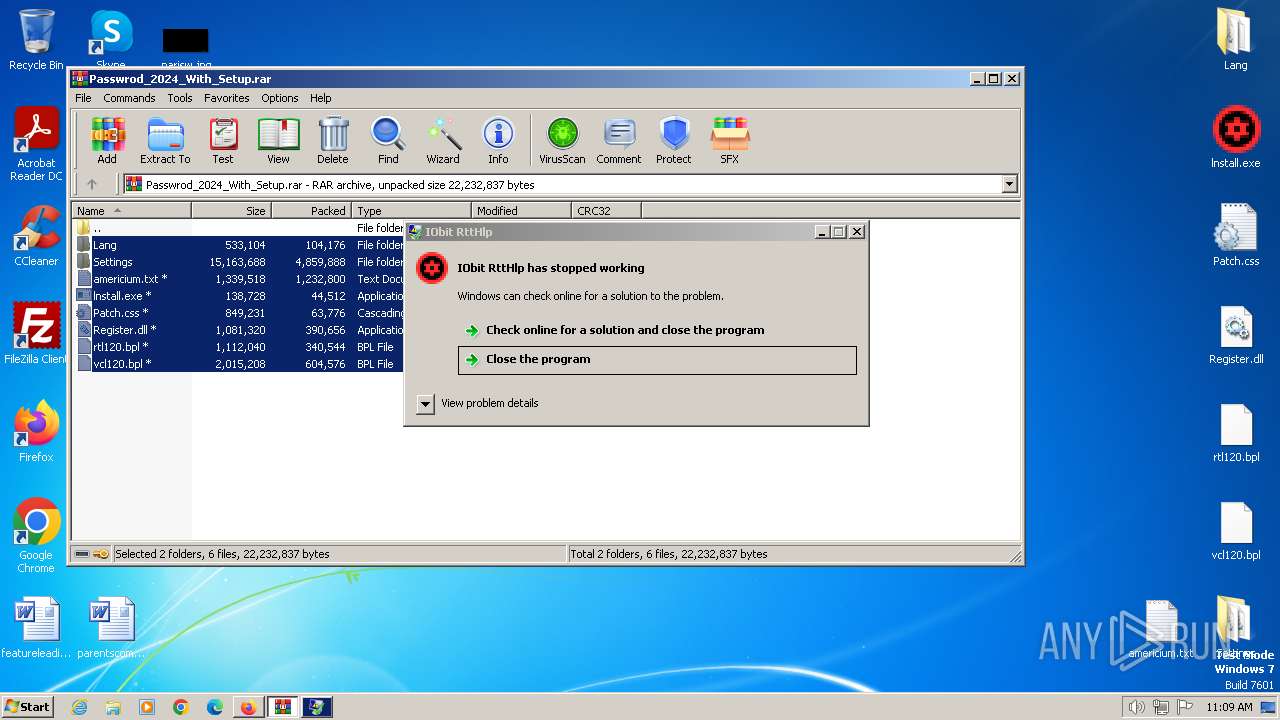Viewport: 1280px width, 720px height.
Task: Select the Register.dll desktop icon
Action: click(x=1236, y=334)
